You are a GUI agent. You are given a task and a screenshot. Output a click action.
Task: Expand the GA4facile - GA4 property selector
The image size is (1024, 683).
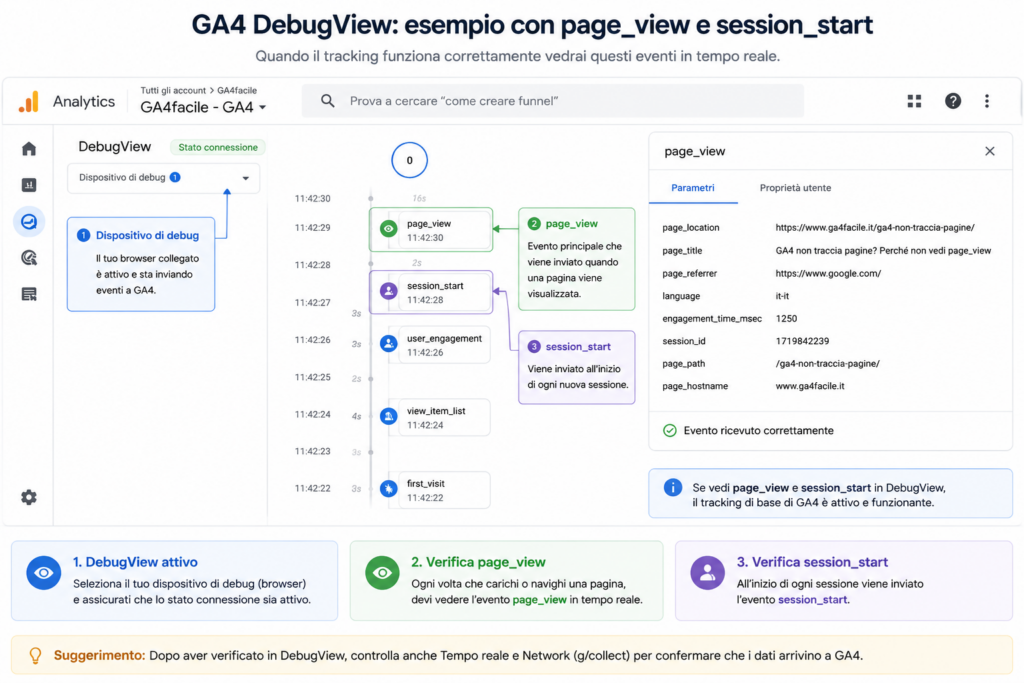203,107
